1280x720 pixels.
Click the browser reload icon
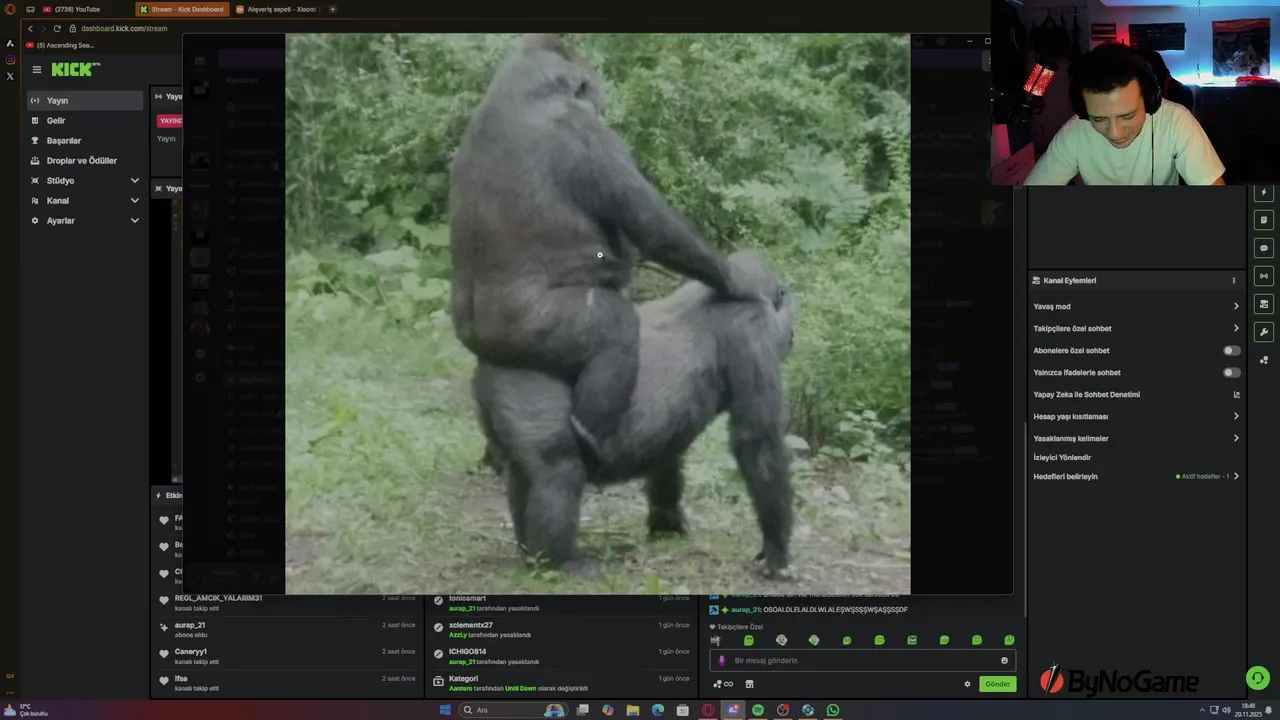click(57, 28)
